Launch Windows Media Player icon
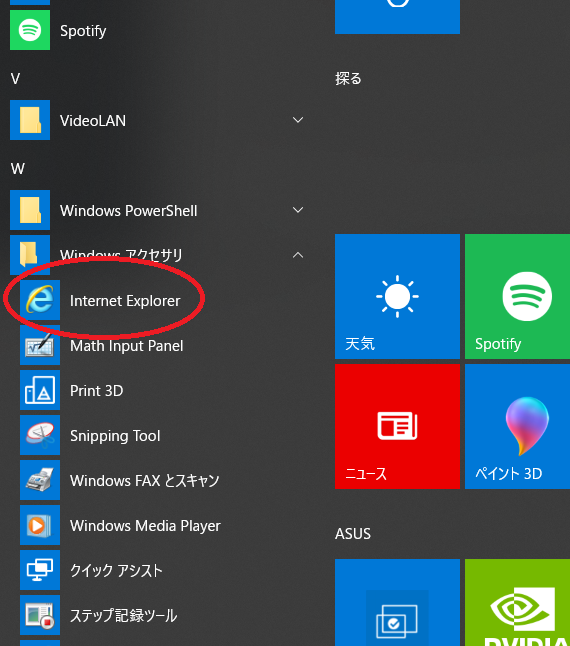570x646 pixels. [x=40, y=525]
